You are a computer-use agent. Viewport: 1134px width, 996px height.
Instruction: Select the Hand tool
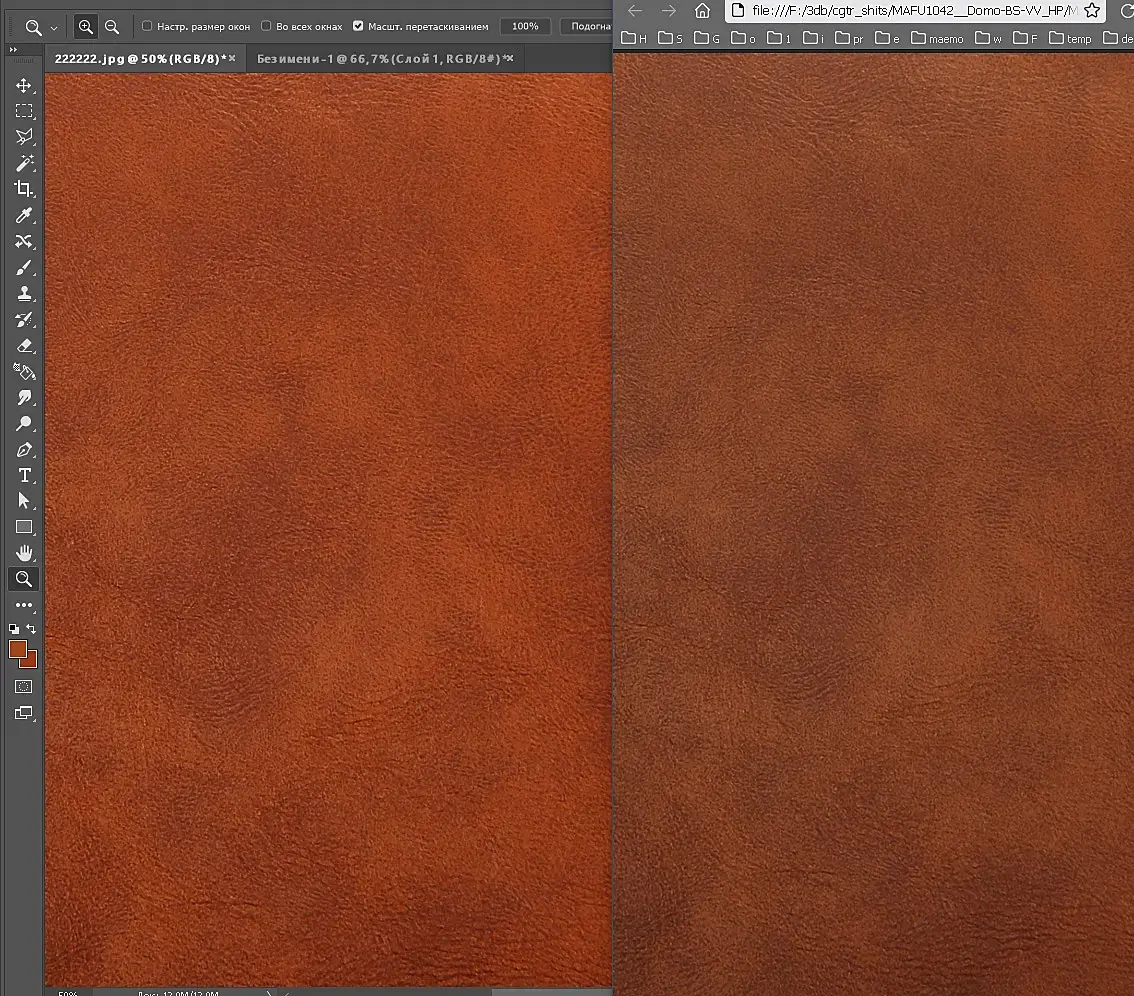pyautogui.click(x=24, y=553)
